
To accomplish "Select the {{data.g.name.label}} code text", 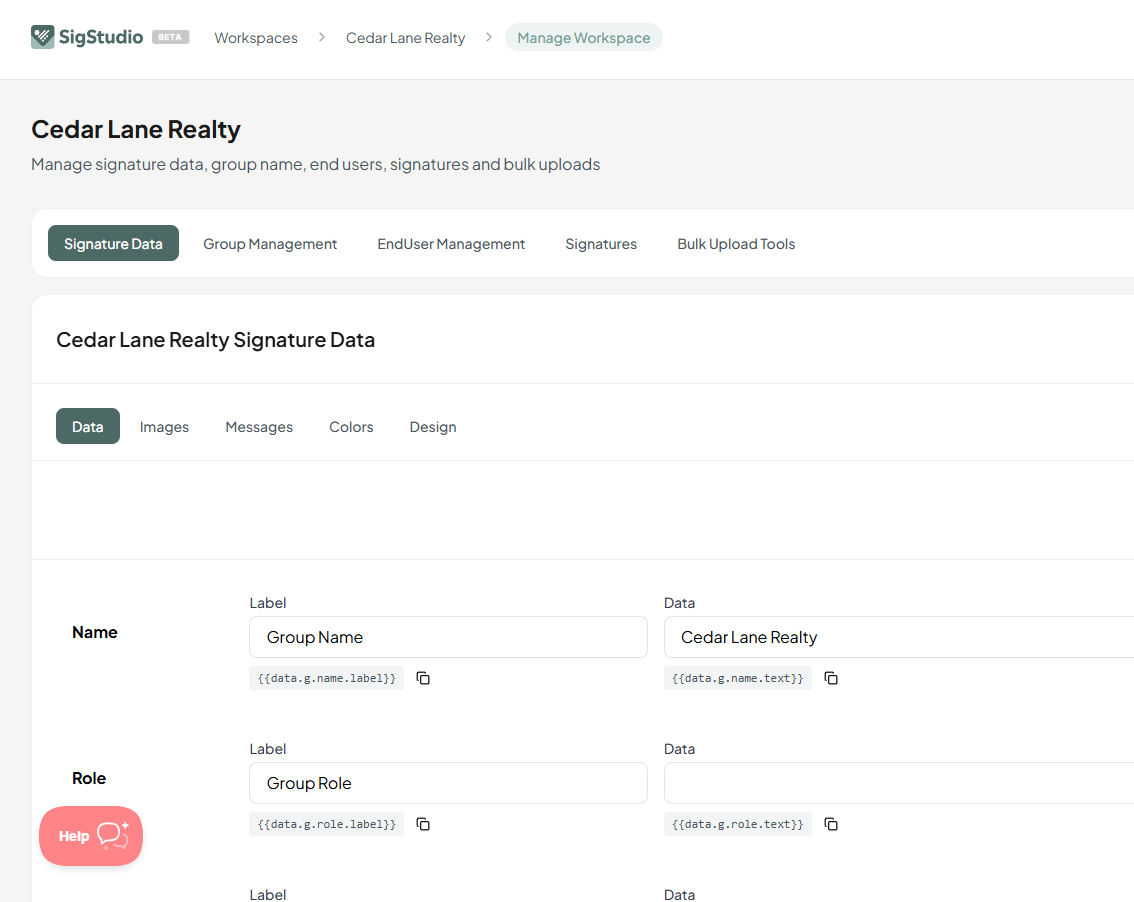I will pyautogui.click(x=327, y=678).
